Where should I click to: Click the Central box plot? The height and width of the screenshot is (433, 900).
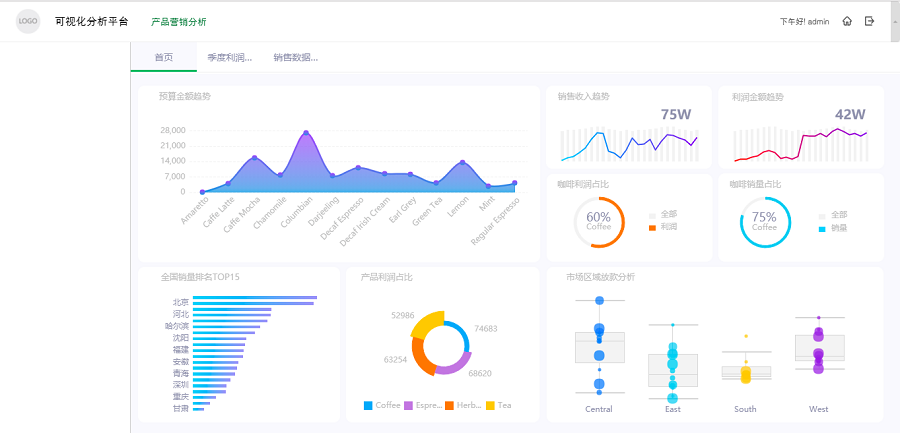point(599,347)
